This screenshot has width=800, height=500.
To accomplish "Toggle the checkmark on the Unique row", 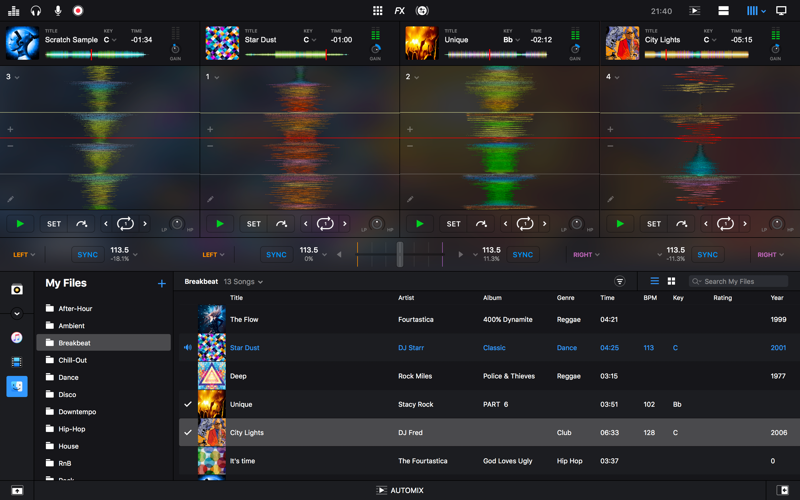I will 188,404.
